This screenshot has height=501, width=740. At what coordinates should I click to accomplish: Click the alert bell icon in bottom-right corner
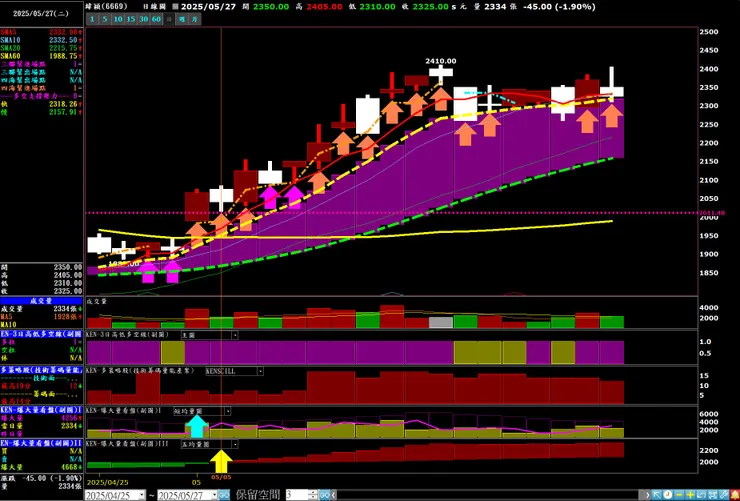pyautogui.click(x=734, y=495)
